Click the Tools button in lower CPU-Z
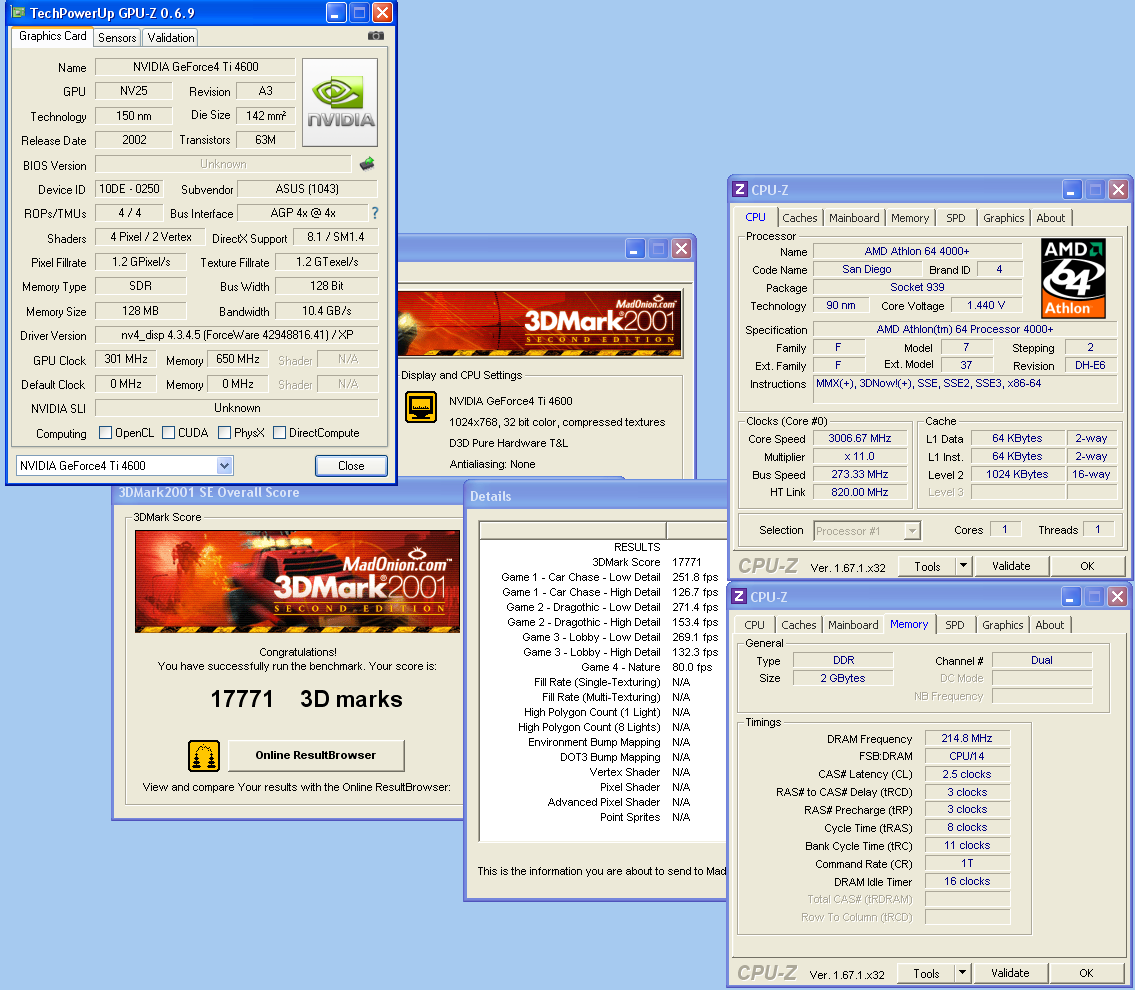This screenshot has width=1135, height=990. [926, 973]
